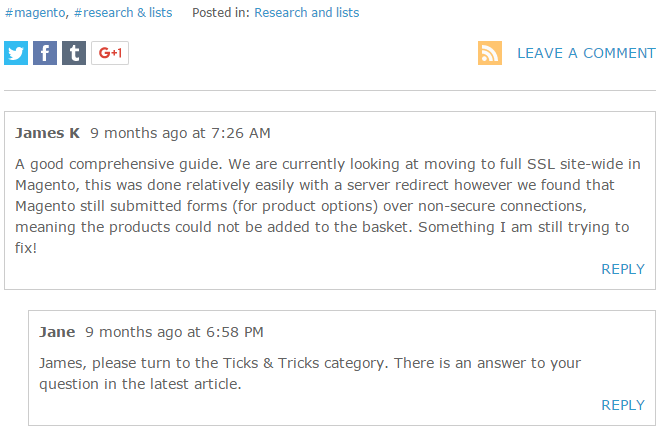
Task: Click the Jane author name
Action: click(x=57, y=332)
